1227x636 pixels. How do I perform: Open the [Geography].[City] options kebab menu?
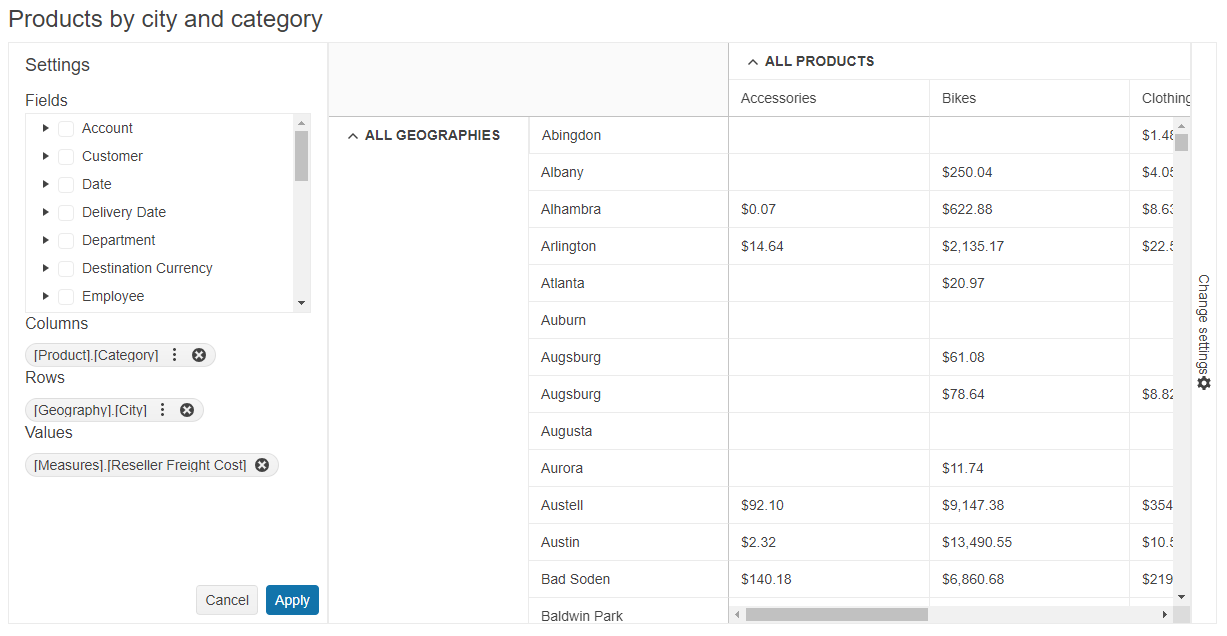(161, 409)
